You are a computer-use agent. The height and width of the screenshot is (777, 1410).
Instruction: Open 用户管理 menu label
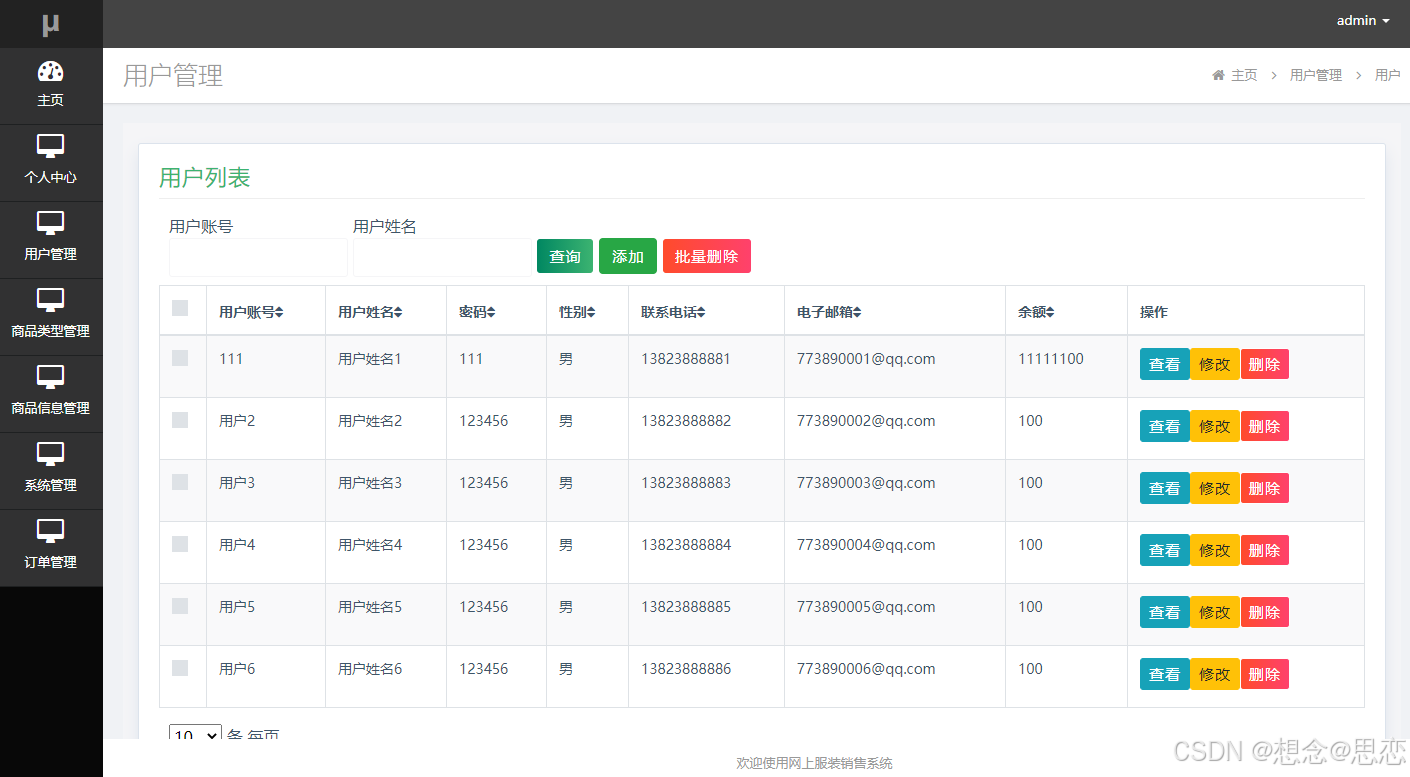(51, 254)
